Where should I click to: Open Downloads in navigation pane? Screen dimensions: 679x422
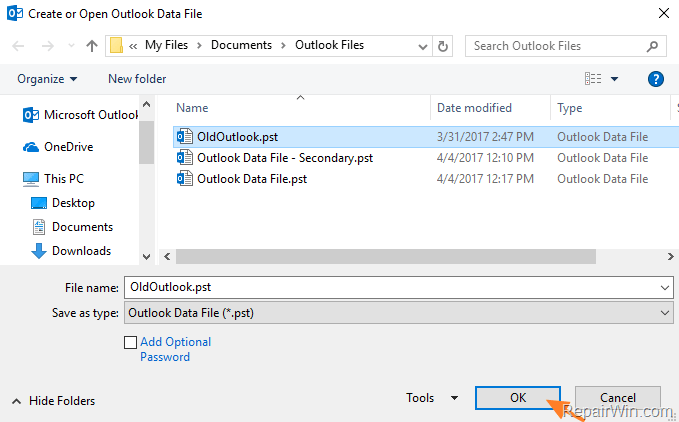click(71, 251)
